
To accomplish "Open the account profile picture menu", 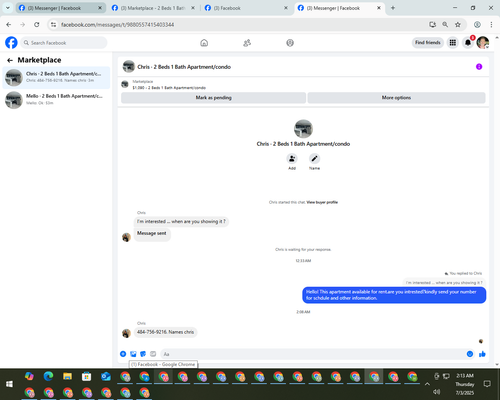I will [x=483, y=42].
